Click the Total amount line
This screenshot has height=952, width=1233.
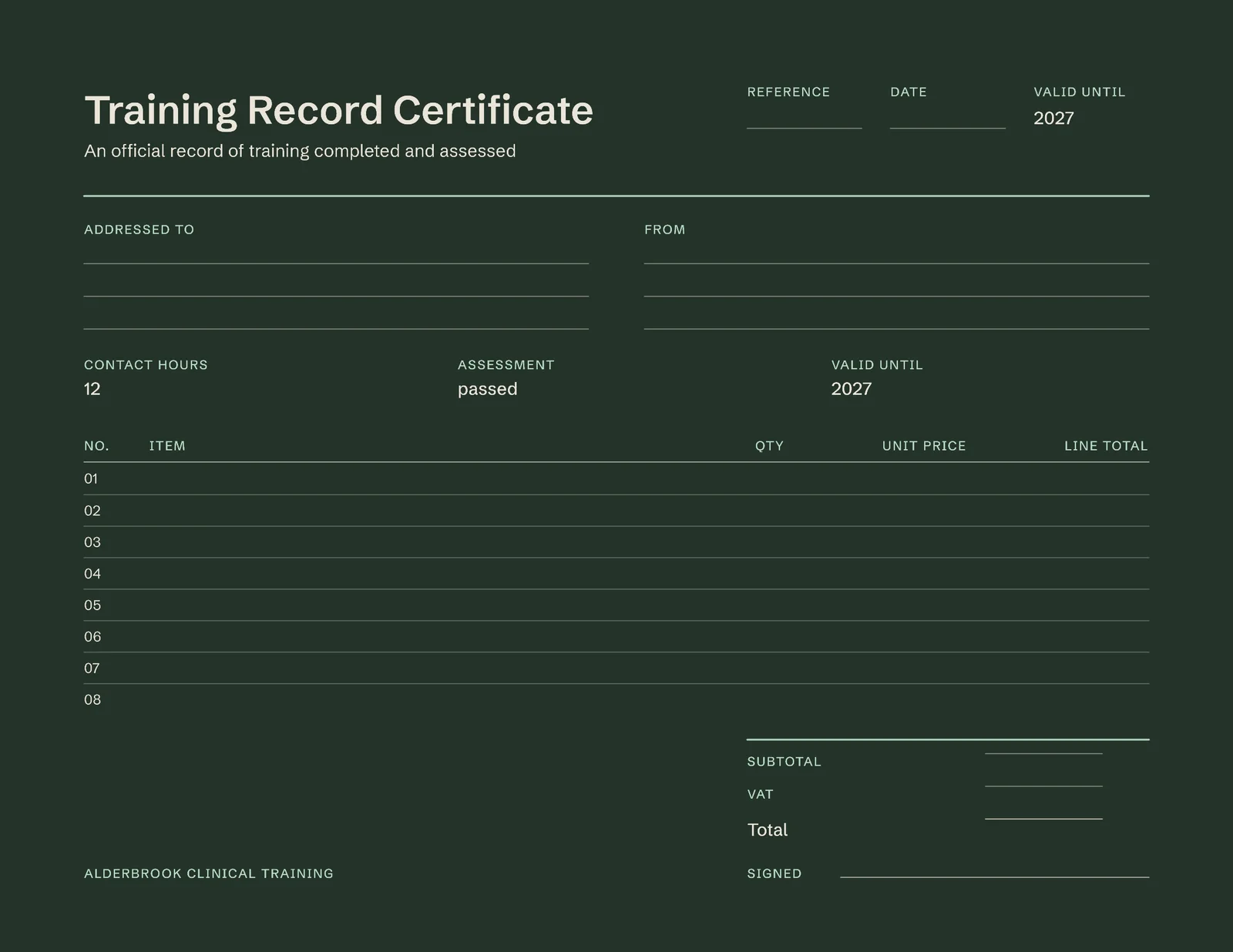pyautogui.click(x=1043, y=818)
